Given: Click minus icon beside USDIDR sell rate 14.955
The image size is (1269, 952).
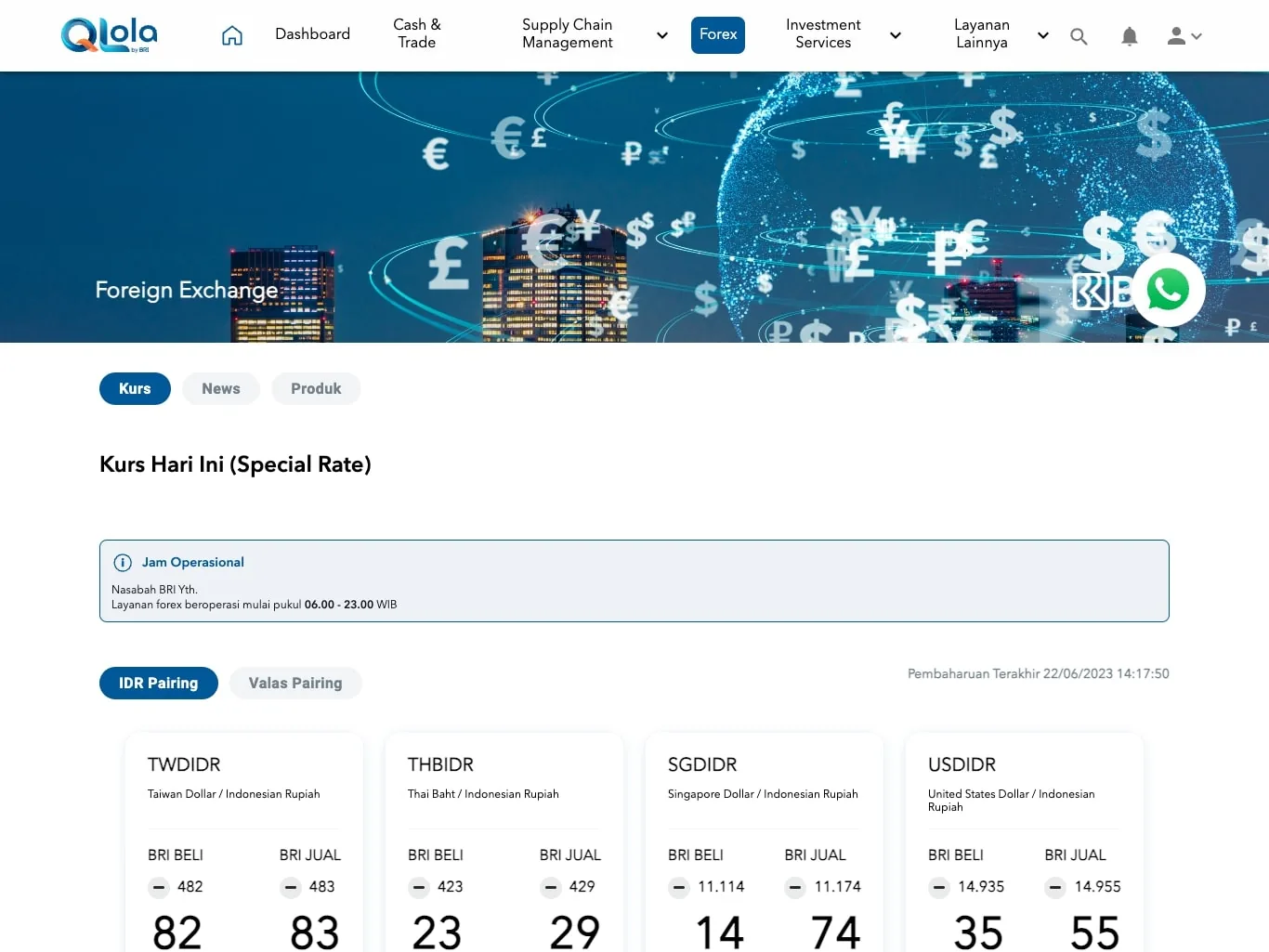Looking at the screenshot, I should [x=1055, y=887].
